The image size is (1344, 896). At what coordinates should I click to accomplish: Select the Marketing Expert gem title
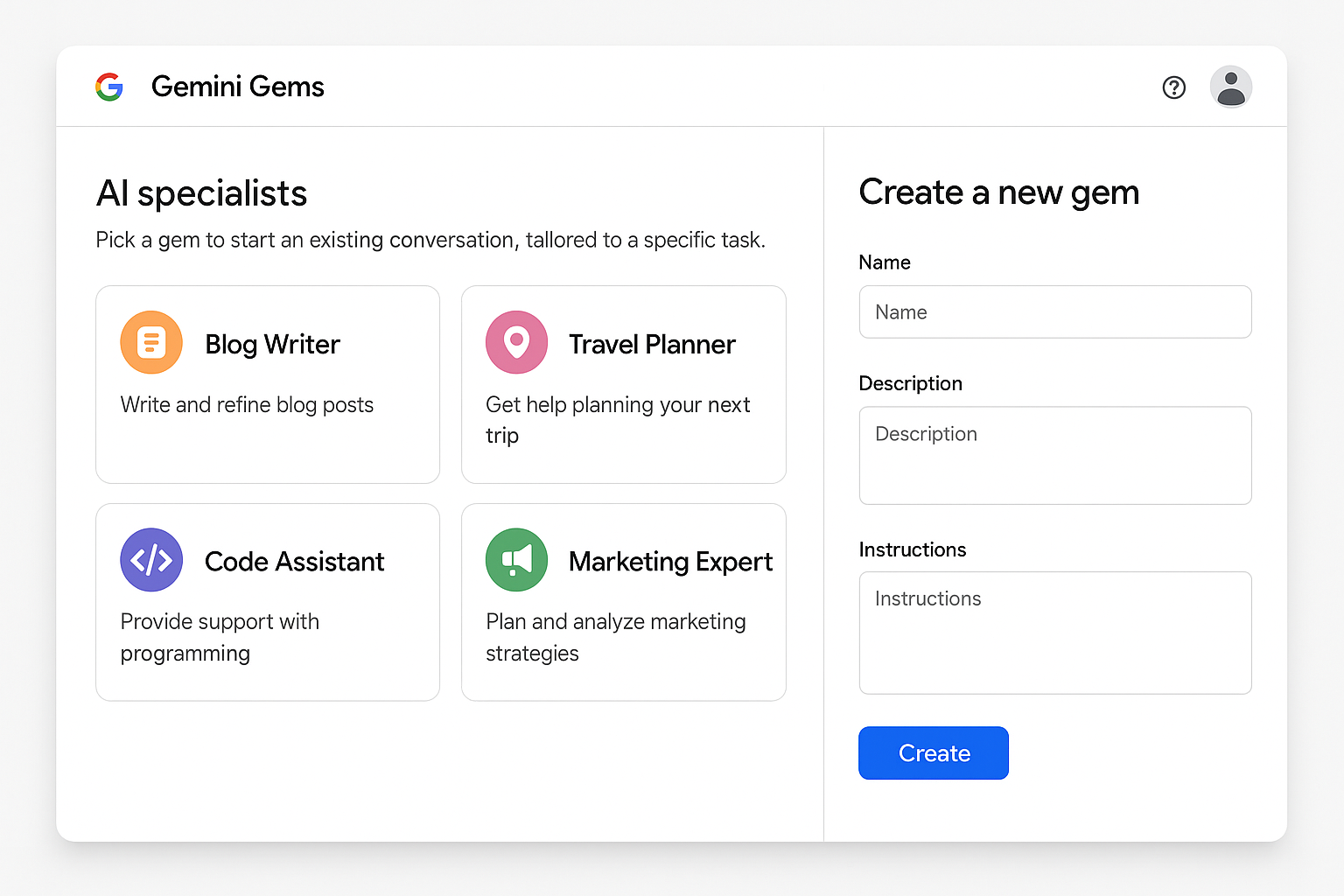[x=670, y=562]
